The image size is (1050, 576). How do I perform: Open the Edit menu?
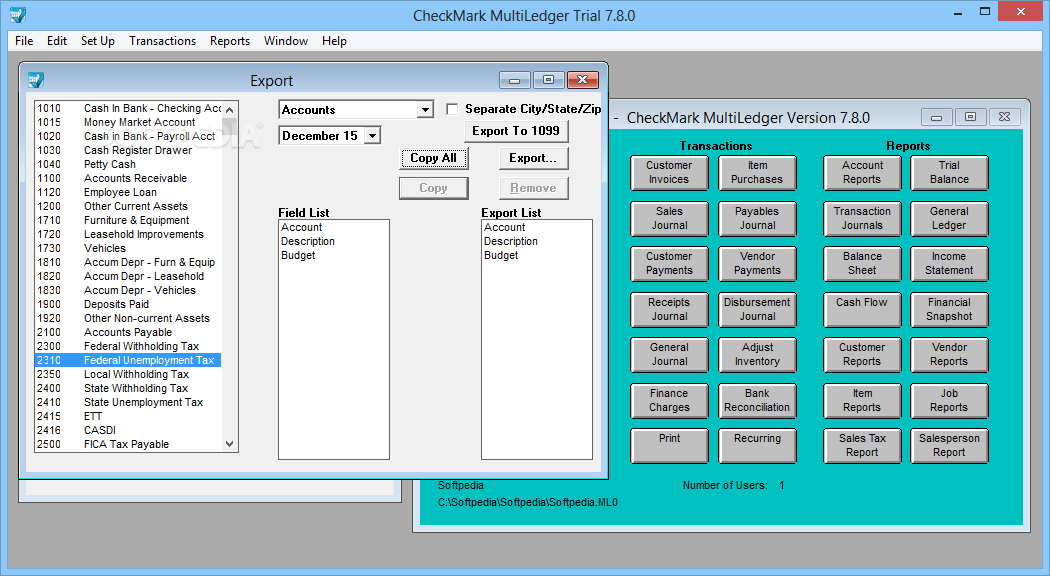coord(57,41)
